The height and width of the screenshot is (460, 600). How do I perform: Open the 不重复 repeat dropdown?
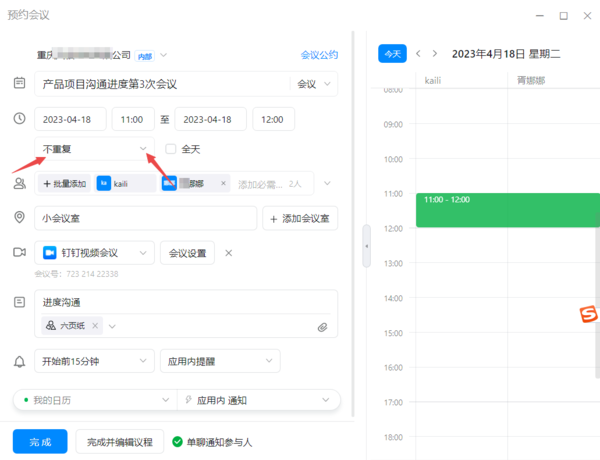pos(94,149)
